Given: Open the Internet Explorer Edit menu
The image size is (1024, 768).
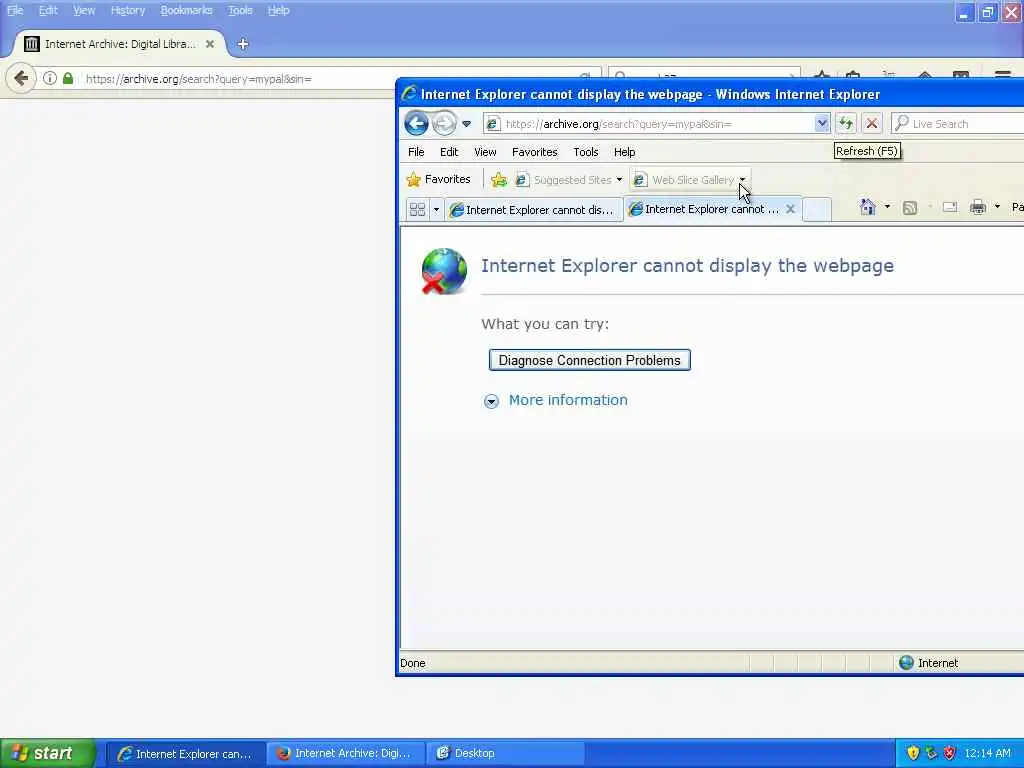Looking at the screenshot, I should [x=449, y=152].
